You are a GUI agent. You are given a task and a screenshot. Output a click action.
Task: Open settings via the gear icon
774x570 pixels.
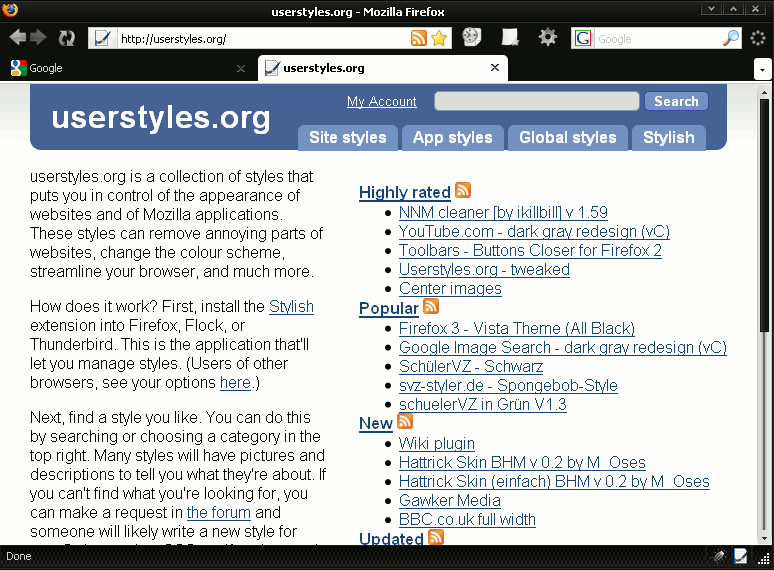(547, 37)
